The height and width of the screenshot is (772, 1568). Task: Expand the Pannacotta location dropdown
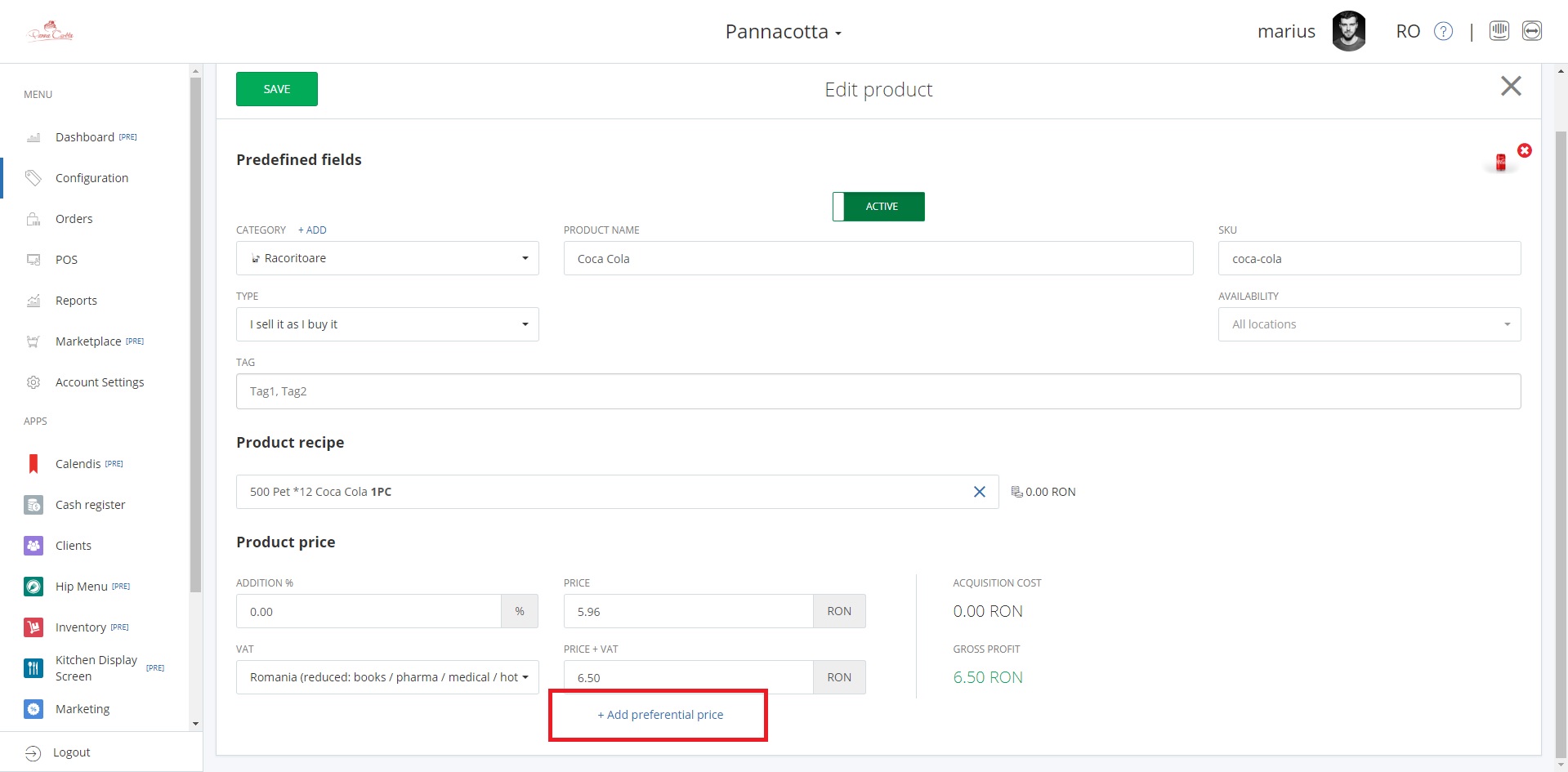tap(783, 32)
